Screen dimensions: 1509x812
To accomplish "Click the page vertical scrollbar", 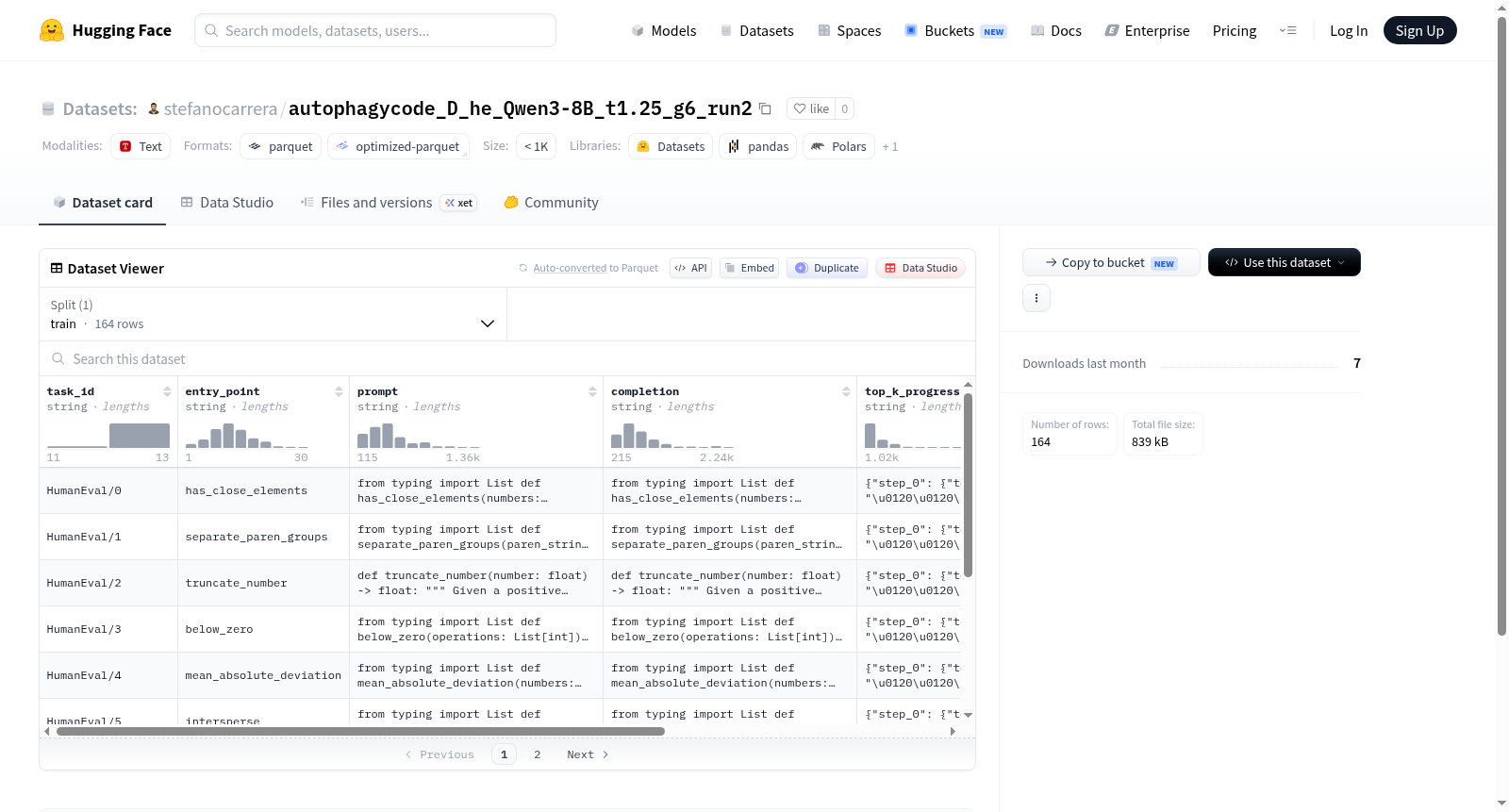I will point(1501,325).
